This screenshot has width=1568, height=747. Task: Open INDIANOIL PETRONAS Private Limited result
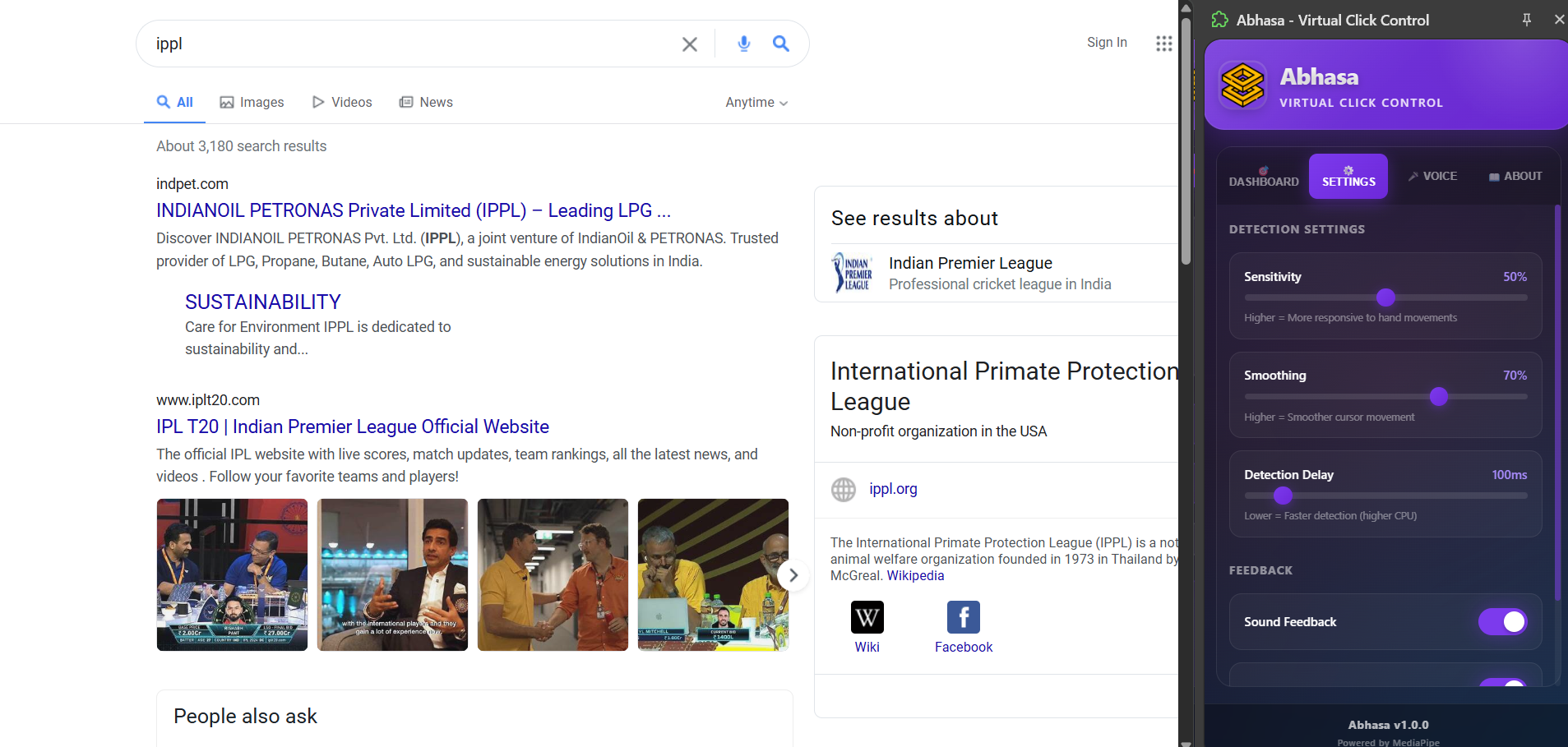[x=414, y=211]
